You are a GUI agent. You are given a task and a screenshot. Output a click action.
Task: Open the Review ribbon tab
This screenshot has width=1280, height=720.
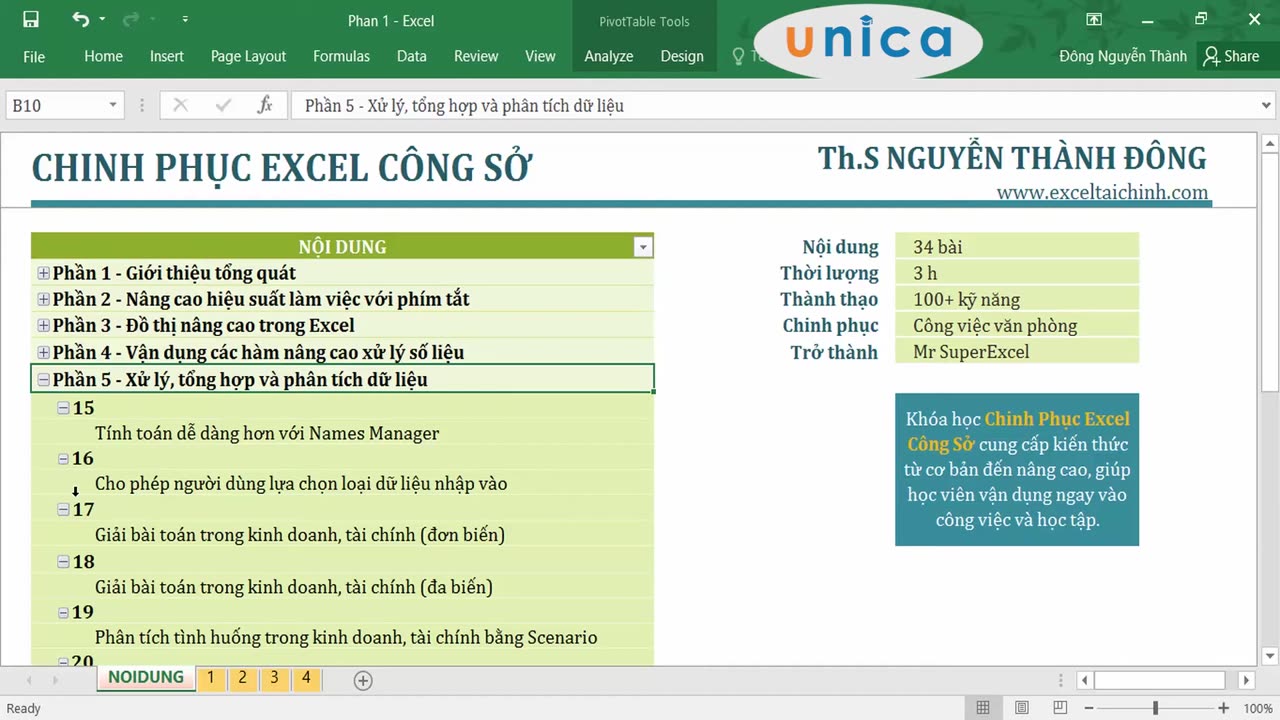tap(476, 56)
